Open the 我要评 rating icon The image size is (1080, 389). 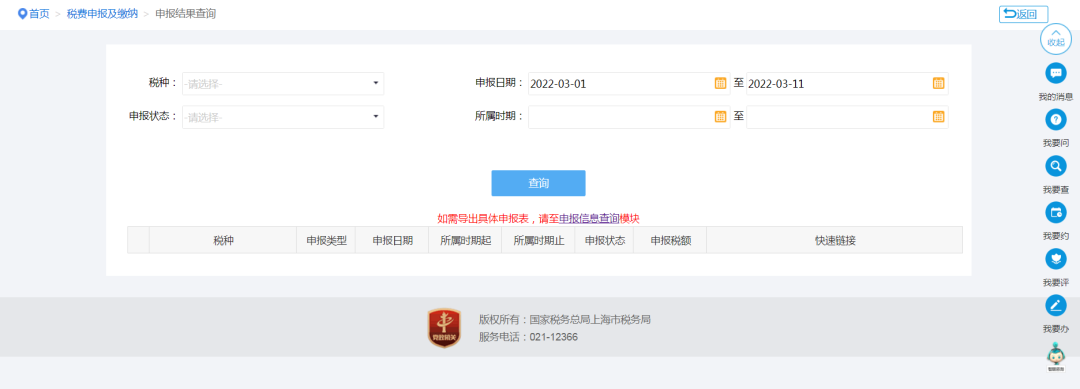tap(1055, 259)
